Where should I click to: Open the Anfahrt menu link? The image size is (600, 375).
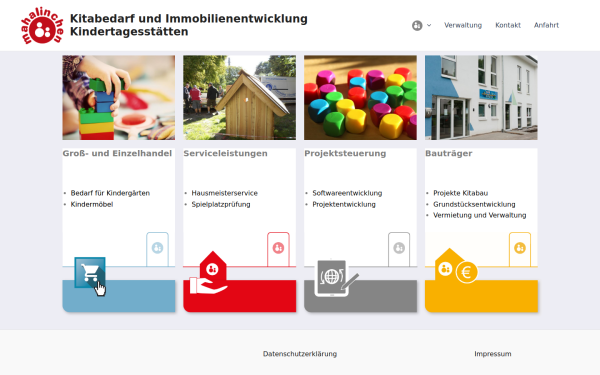tap(546, 25)
